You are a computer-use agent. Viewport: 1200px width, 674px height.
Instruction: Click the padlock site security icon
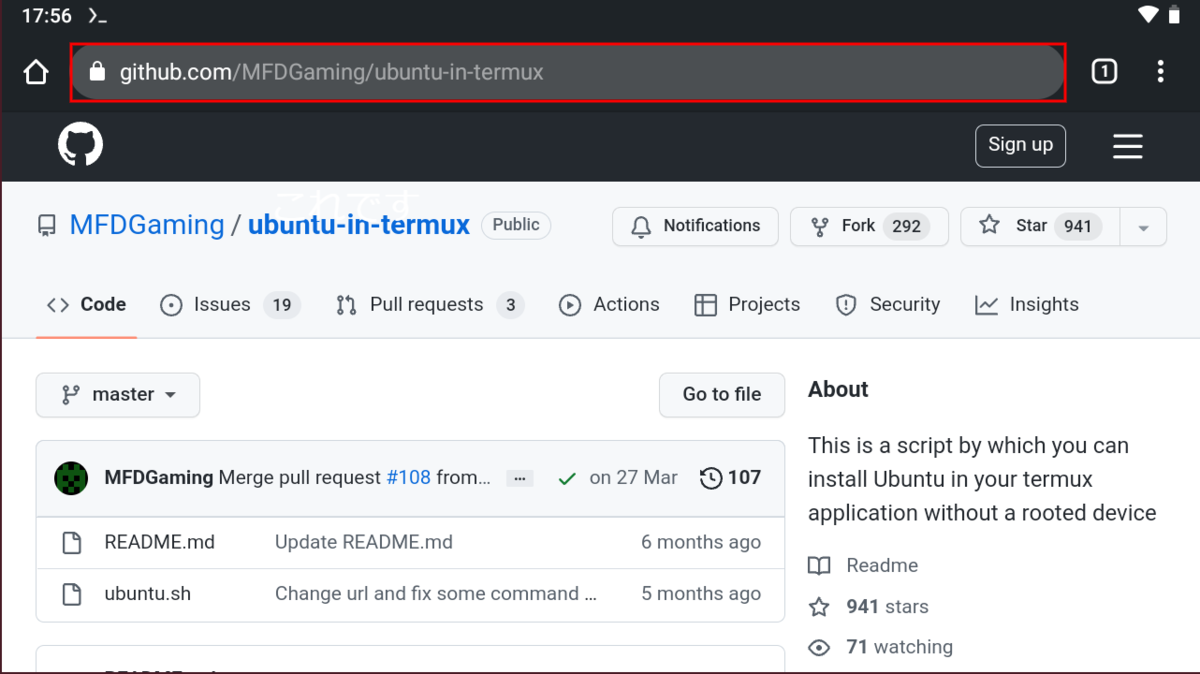pos(97,72)
